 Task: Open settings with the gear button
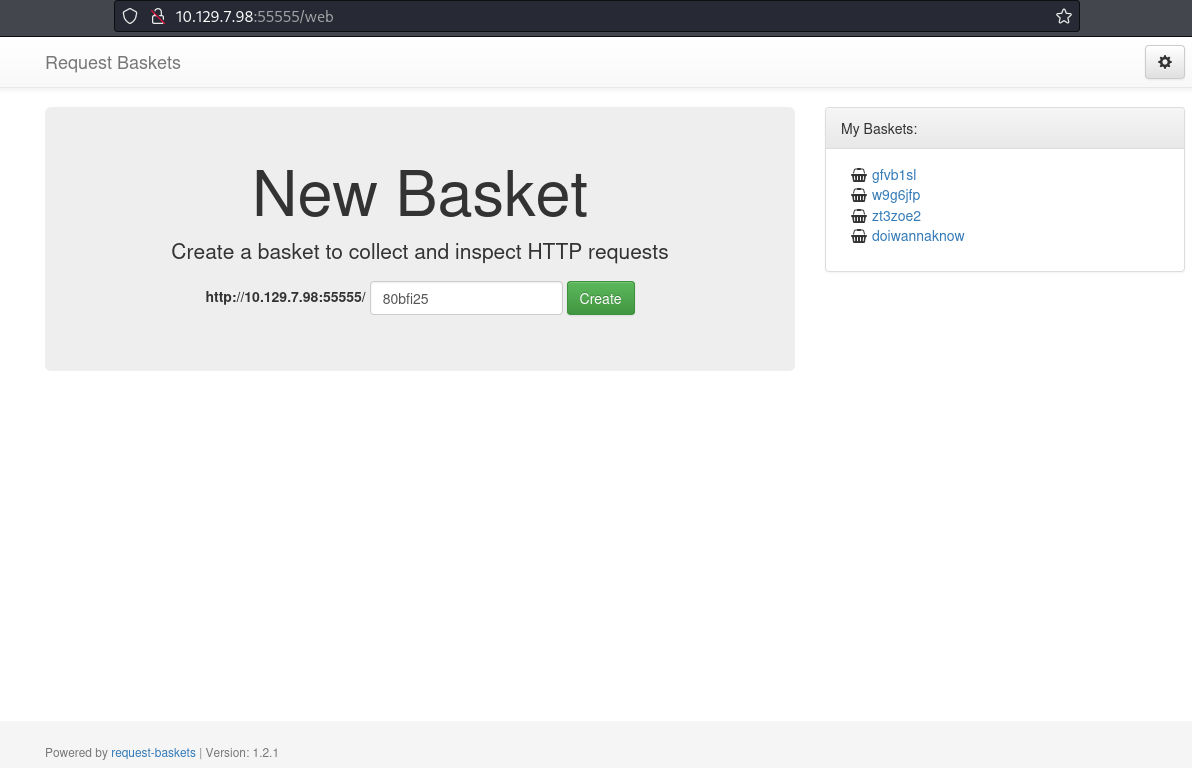pyautogui.click(x=1164, y=62)
